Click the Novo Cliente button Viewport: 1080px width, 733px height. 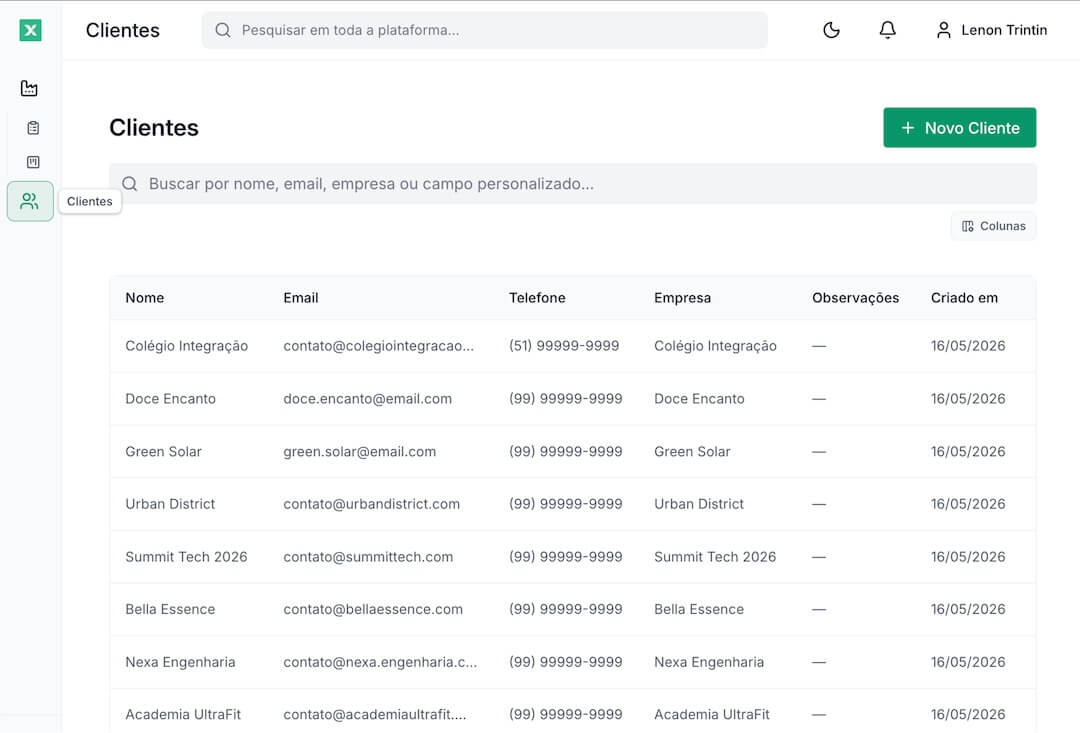[959, 127]
